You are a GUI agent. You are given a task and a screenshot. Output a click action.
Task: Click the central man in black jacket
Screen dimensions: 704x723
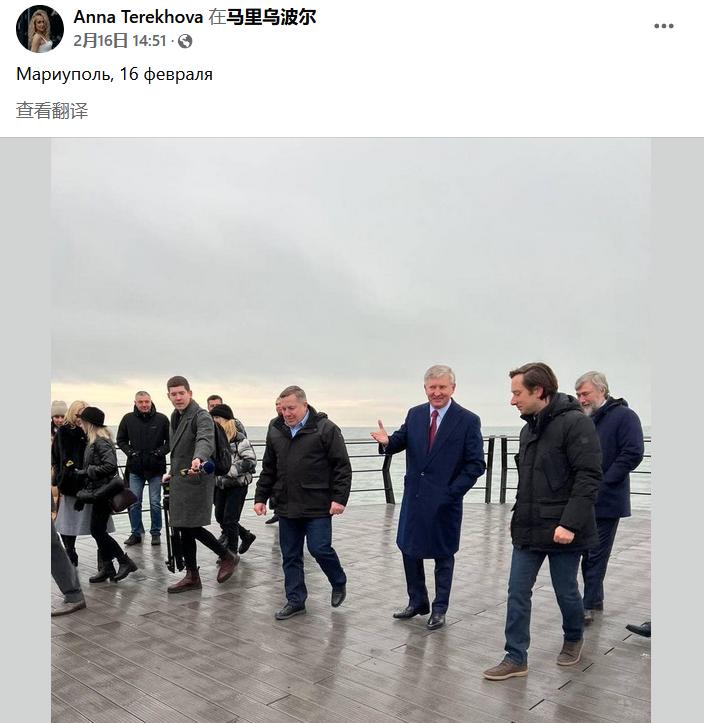tap(303, 500)
